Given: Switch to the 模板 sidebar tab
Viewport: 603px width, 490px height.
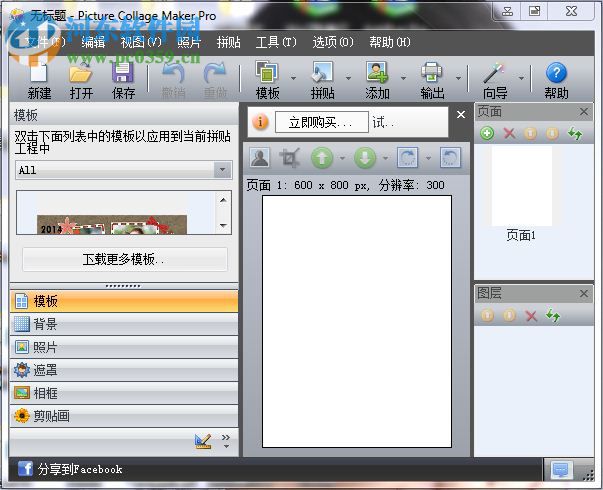Looking at the screenshot, I should 124,301.
